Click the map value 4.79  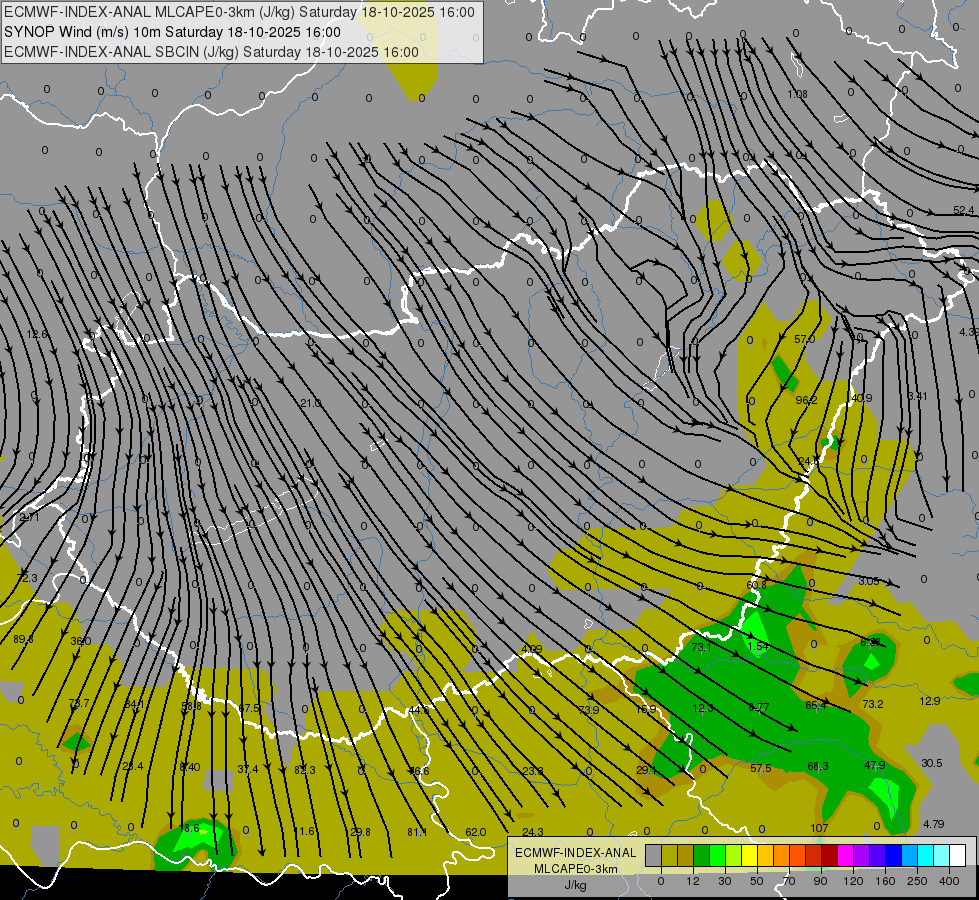(x=933, y=824)
